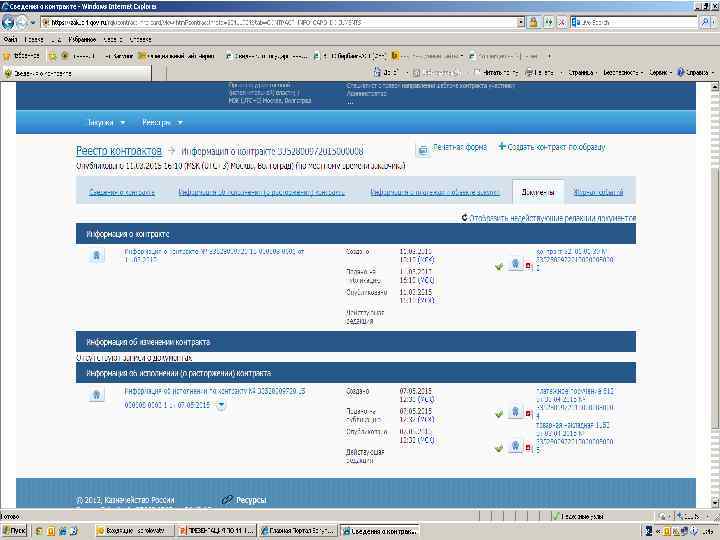This screenshot has height=540, width=720.
Task: Open the address bar history dropdown arrow
Action: click(521, 22)
